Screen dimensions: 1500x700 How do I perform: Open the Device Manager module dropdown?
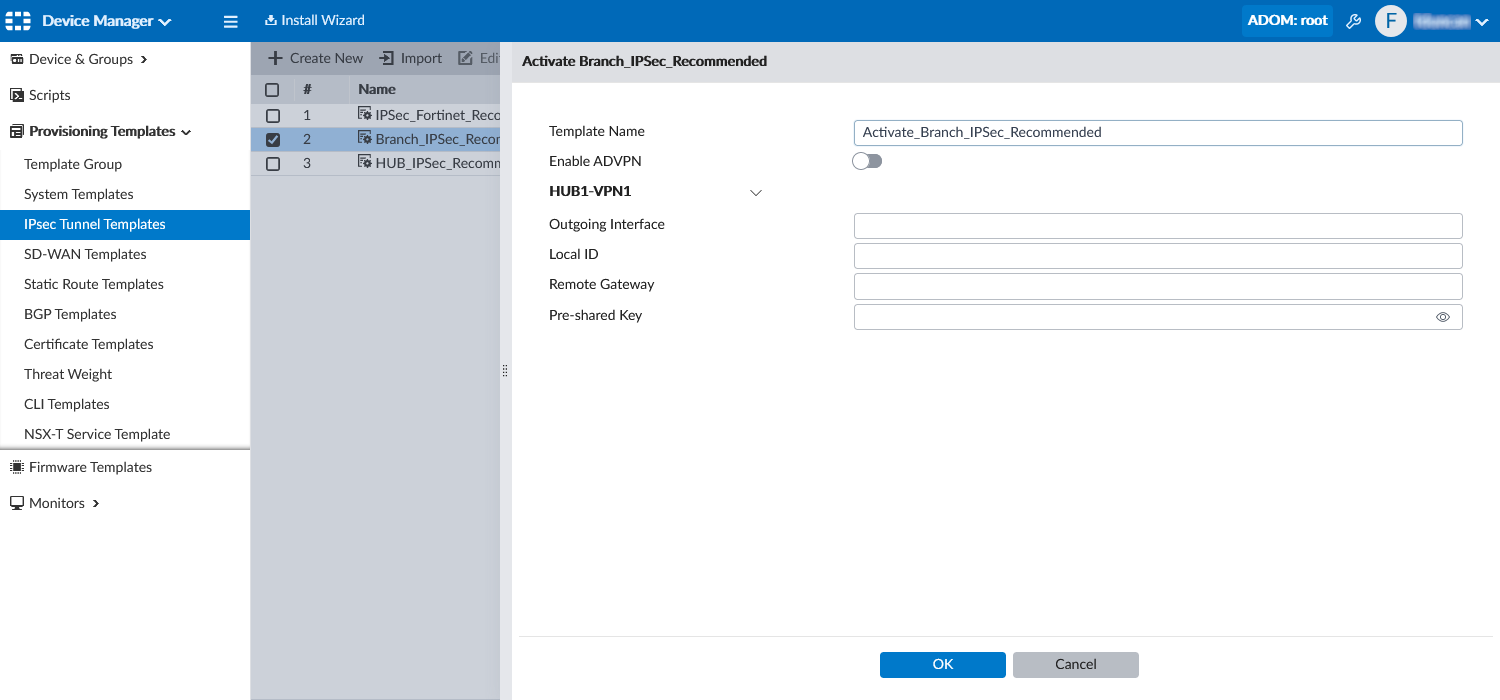pos(106,21)
